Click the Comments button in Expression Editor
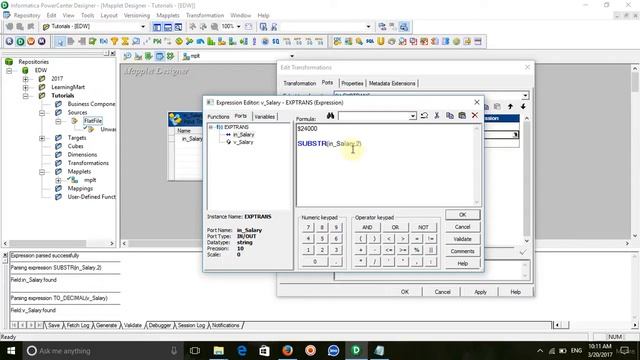 [x=462, y=251]
